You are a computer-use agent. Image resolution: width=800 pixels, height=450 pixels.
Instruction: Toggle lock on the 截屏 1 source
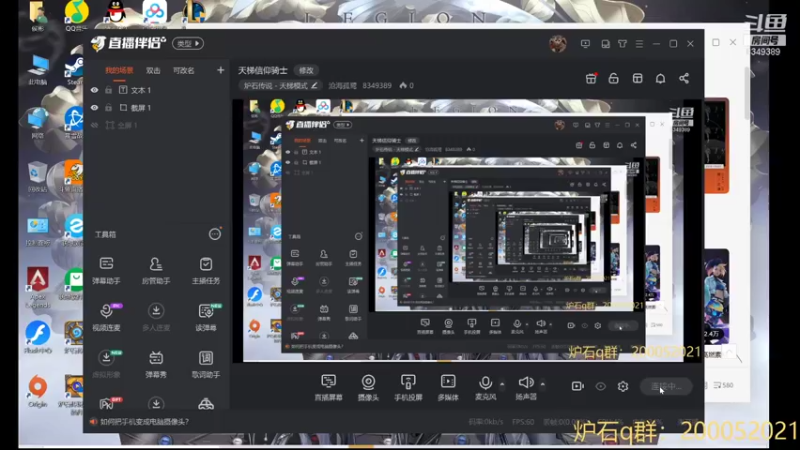pyautogui.click(x=108, y=108)
